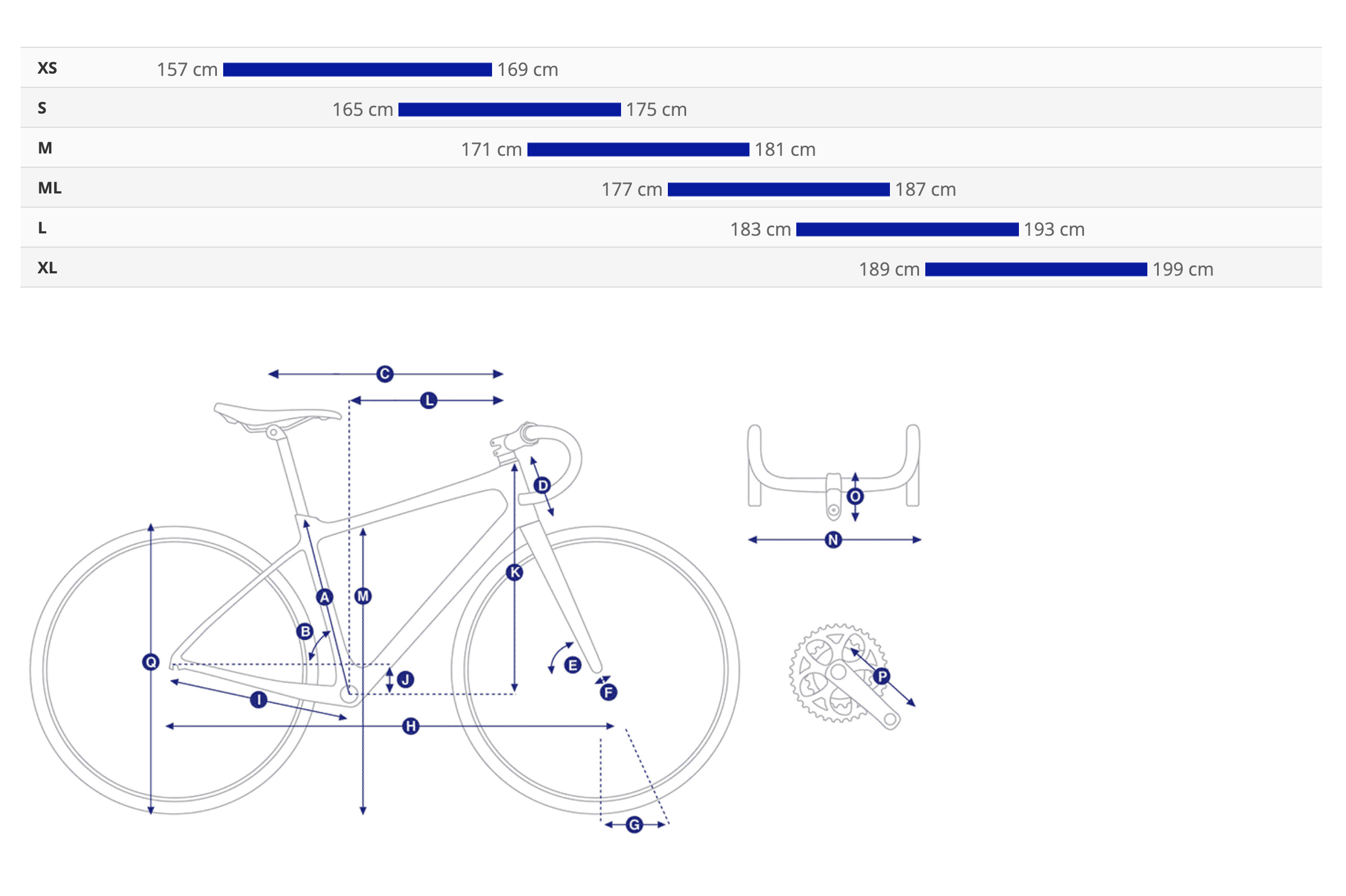Click the J bottom bracket drop marker
Screen dimensions: 1346x896
click(406, 680)
